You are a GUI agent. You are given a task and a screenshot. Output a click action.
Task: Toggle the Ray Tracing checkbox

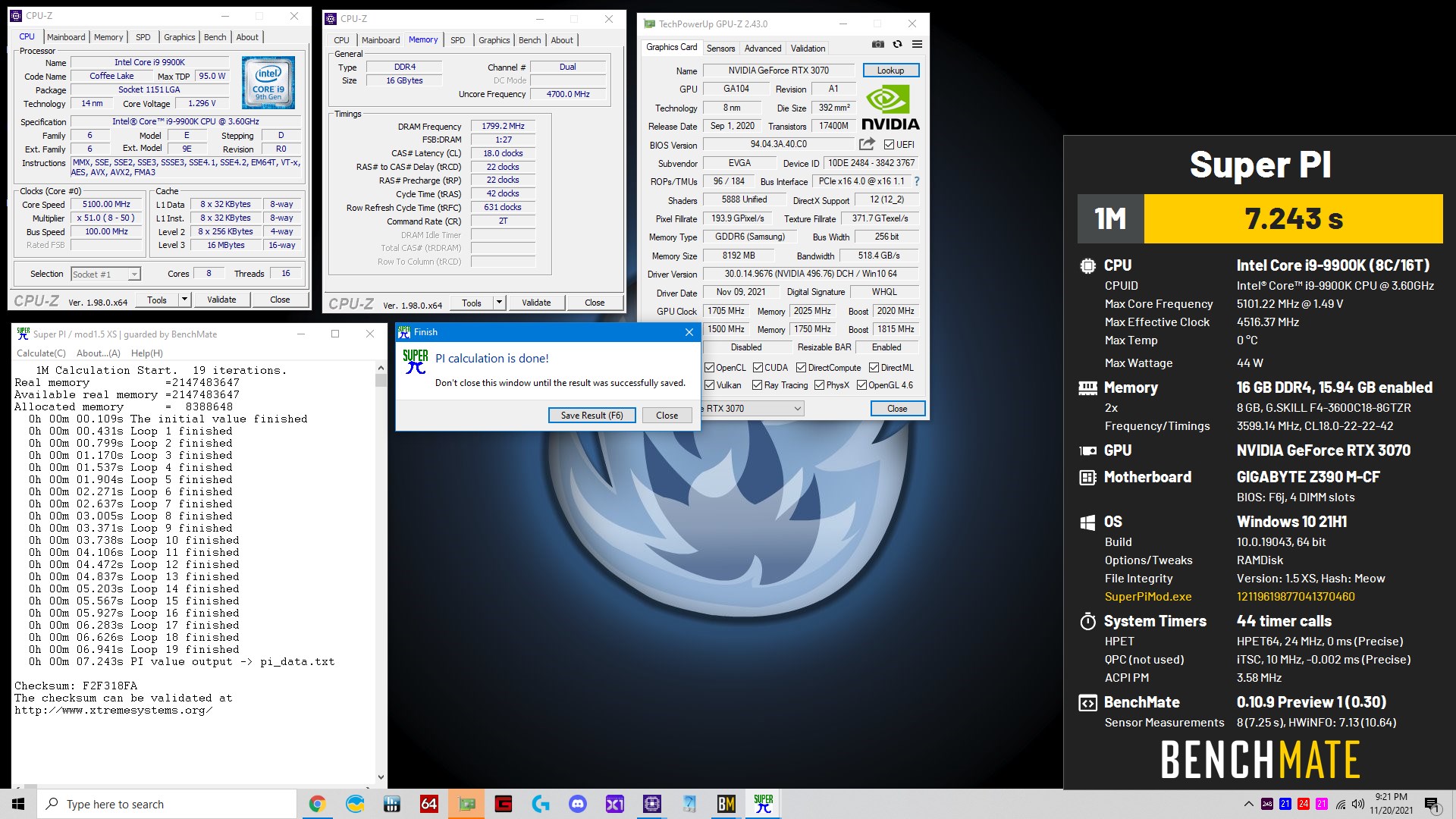tap(757, 385)
